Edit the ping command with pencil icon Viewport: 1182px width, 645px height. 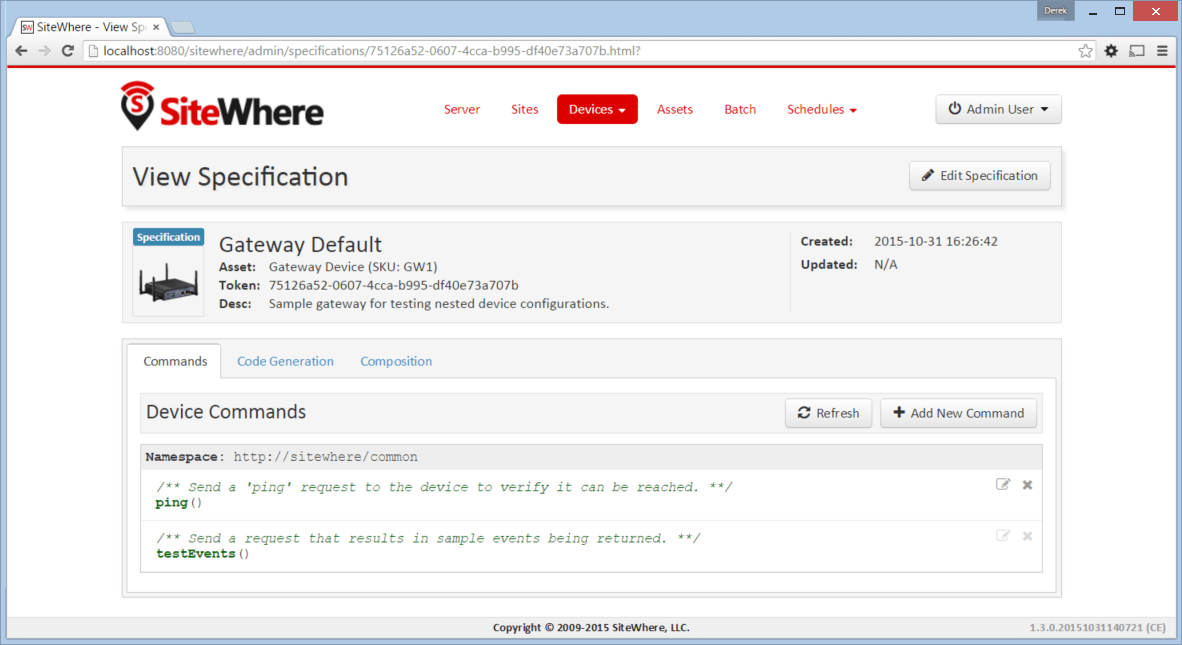tap(1003, 485)
